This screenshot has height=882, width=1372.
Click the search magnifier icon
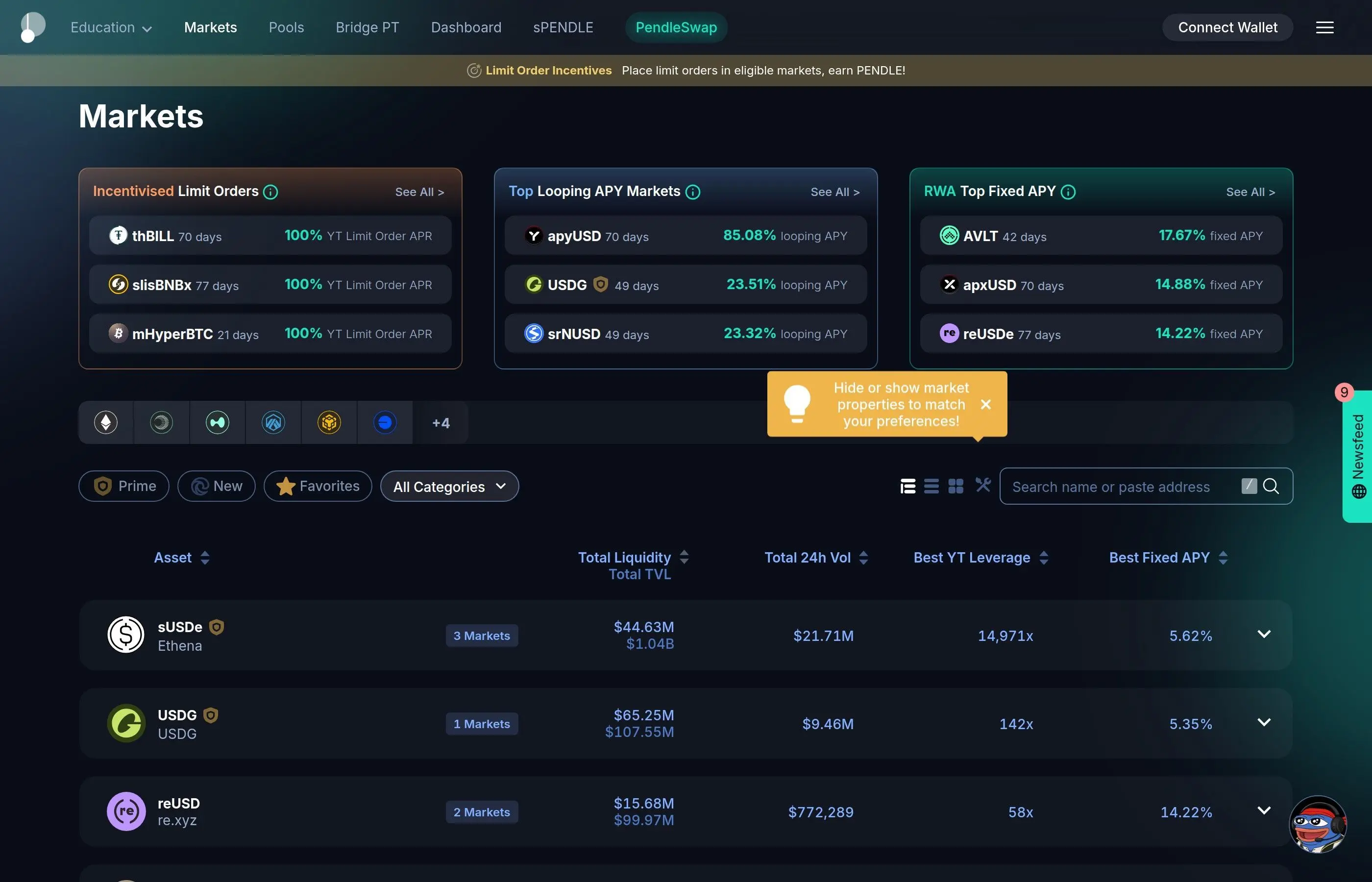1271,486
